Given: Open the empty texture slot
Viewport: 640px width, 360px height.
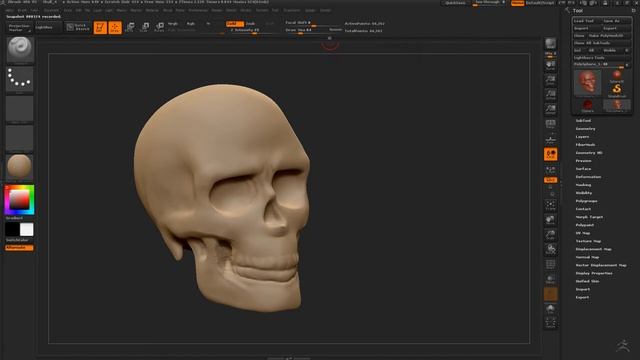Looking at the screenshot, I should (x=20, y=138).
